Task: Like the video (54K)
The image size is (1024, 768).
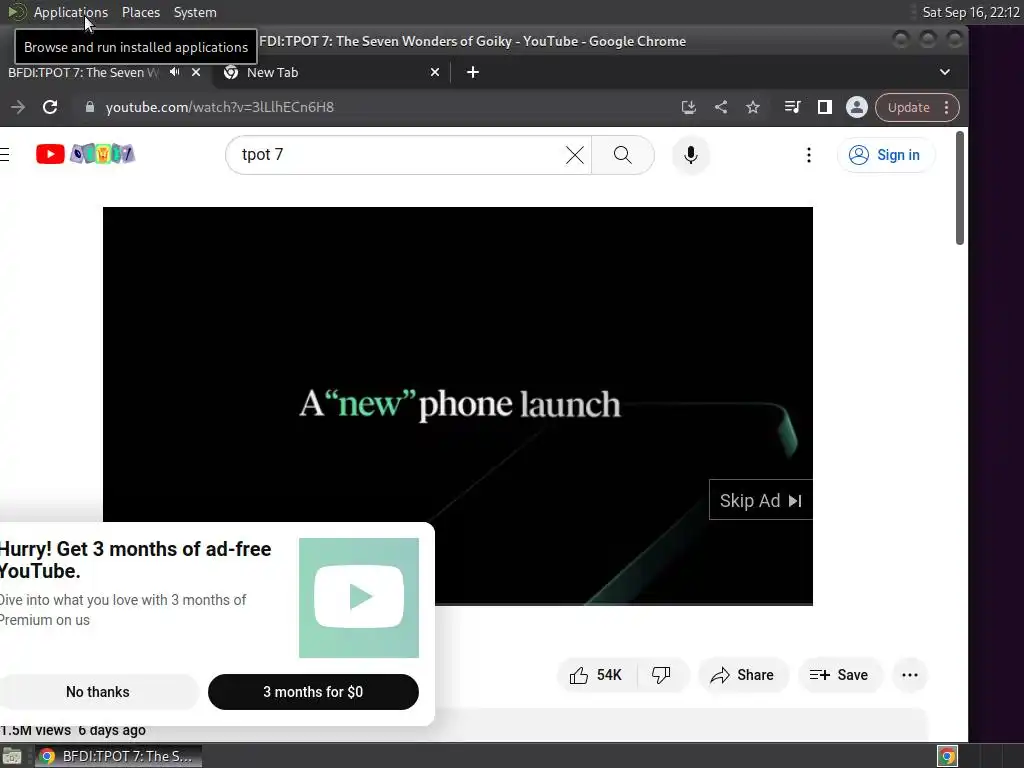Action: tap(596, 675)
